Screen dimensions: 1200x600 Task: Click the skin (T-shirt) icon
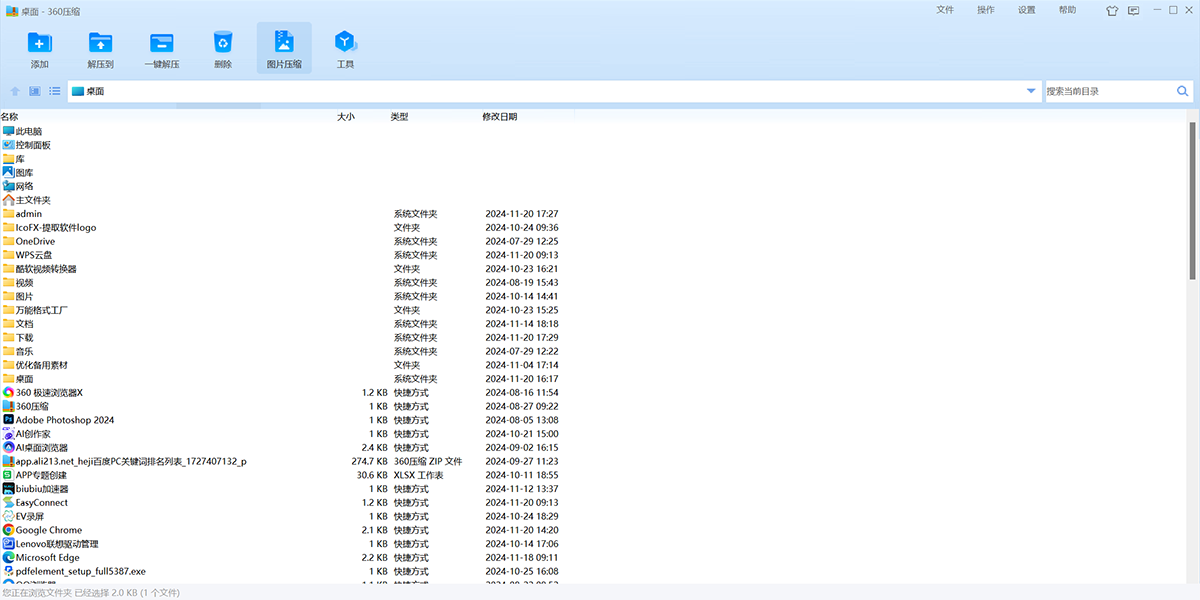1112,11
